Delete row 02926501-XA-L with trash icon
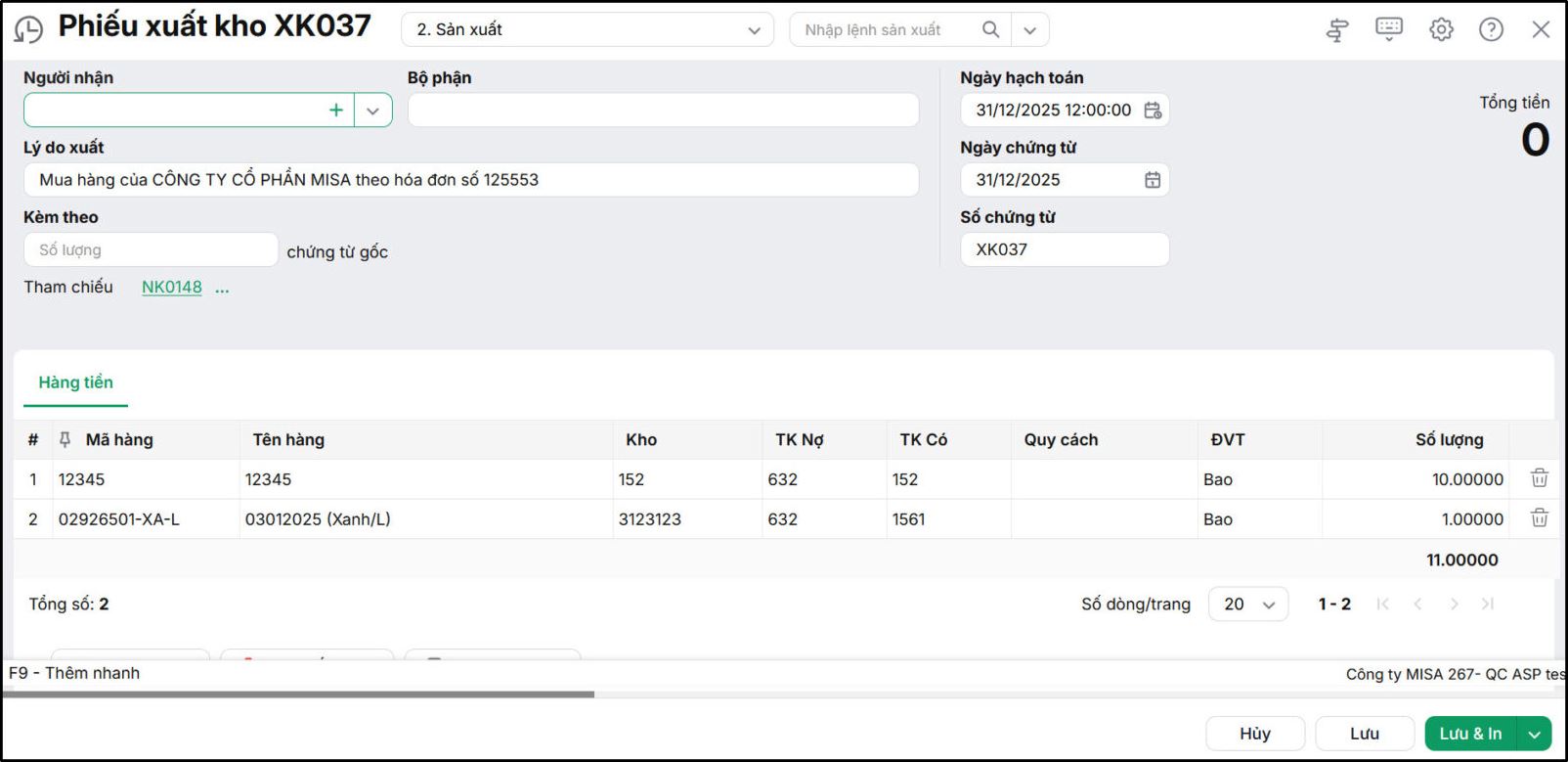 pyautogui.click(x=1540, y=518)
